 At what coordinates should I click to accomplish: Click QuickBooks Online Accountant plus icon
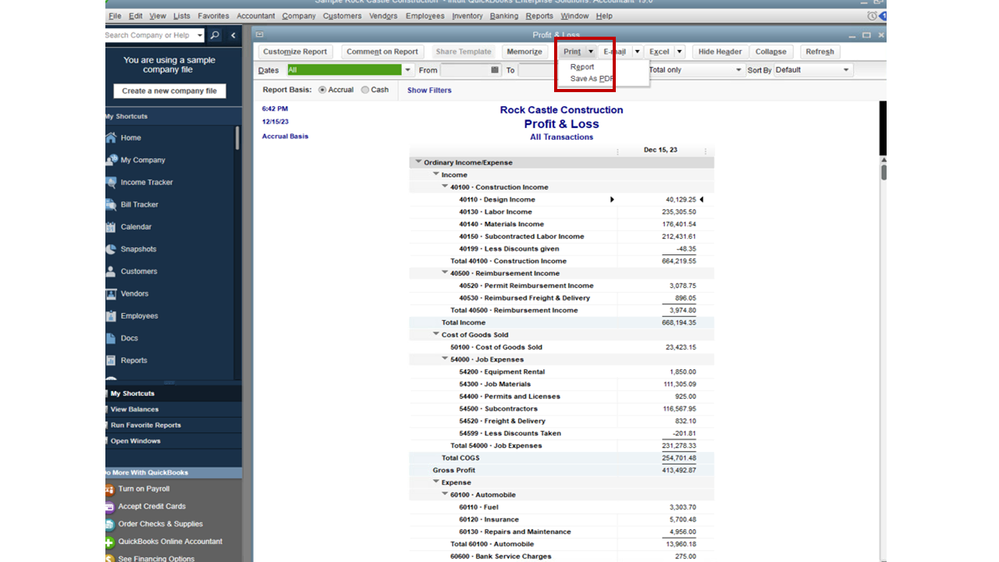[110, 542]
